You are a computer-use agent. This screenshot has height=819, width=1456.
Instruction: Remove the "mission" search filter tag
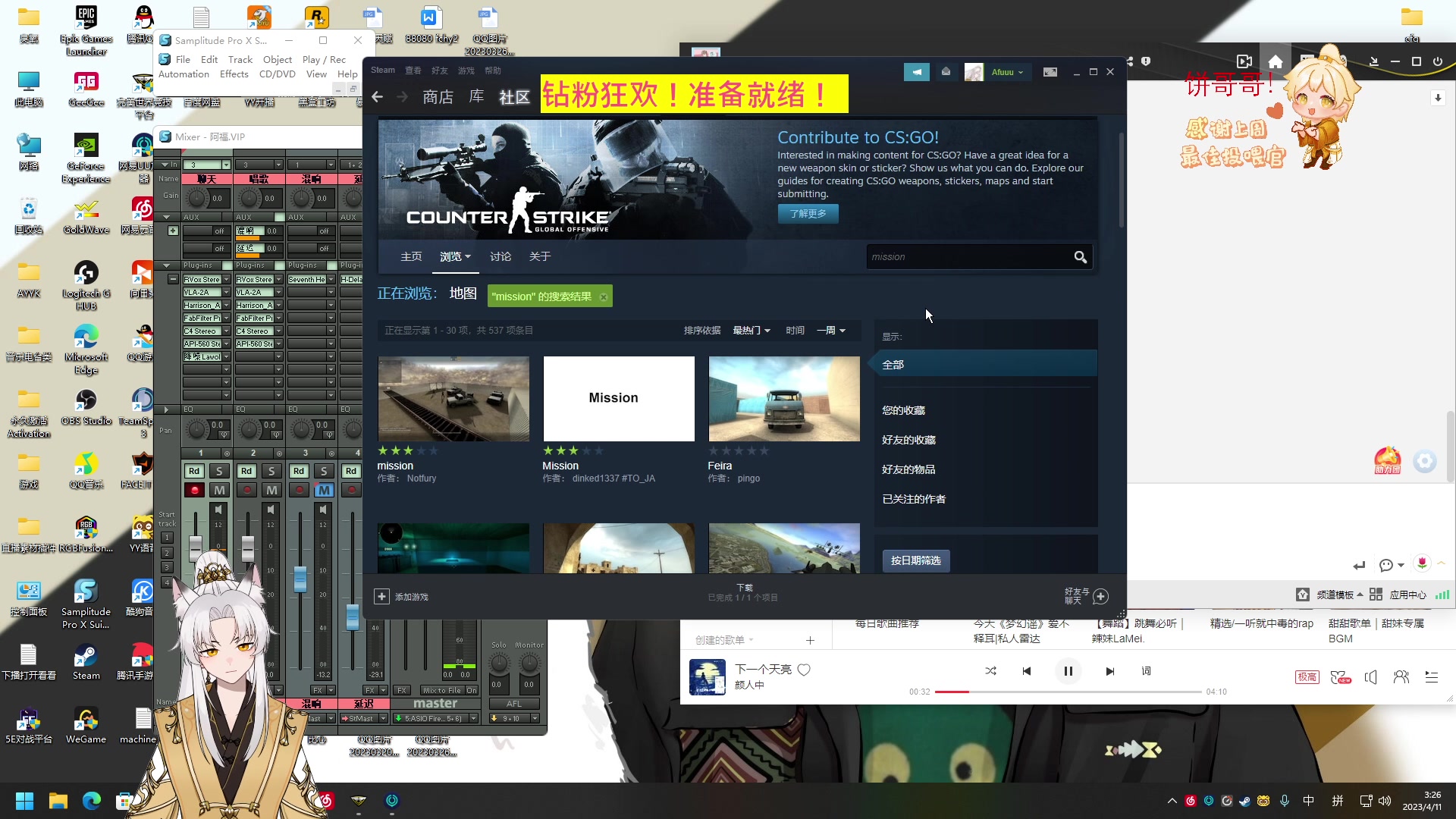604,297
